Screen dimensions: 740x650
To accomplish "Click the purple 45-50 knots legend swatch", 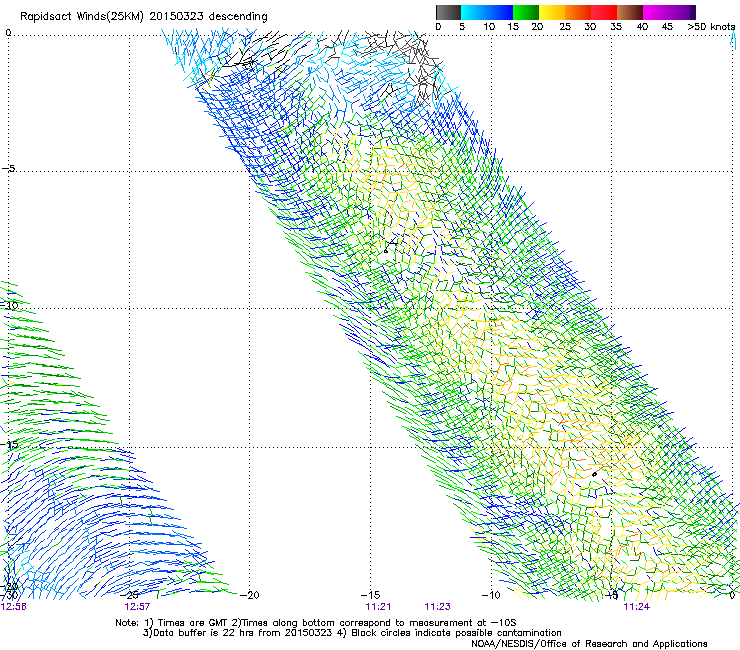I will (682, 12).
